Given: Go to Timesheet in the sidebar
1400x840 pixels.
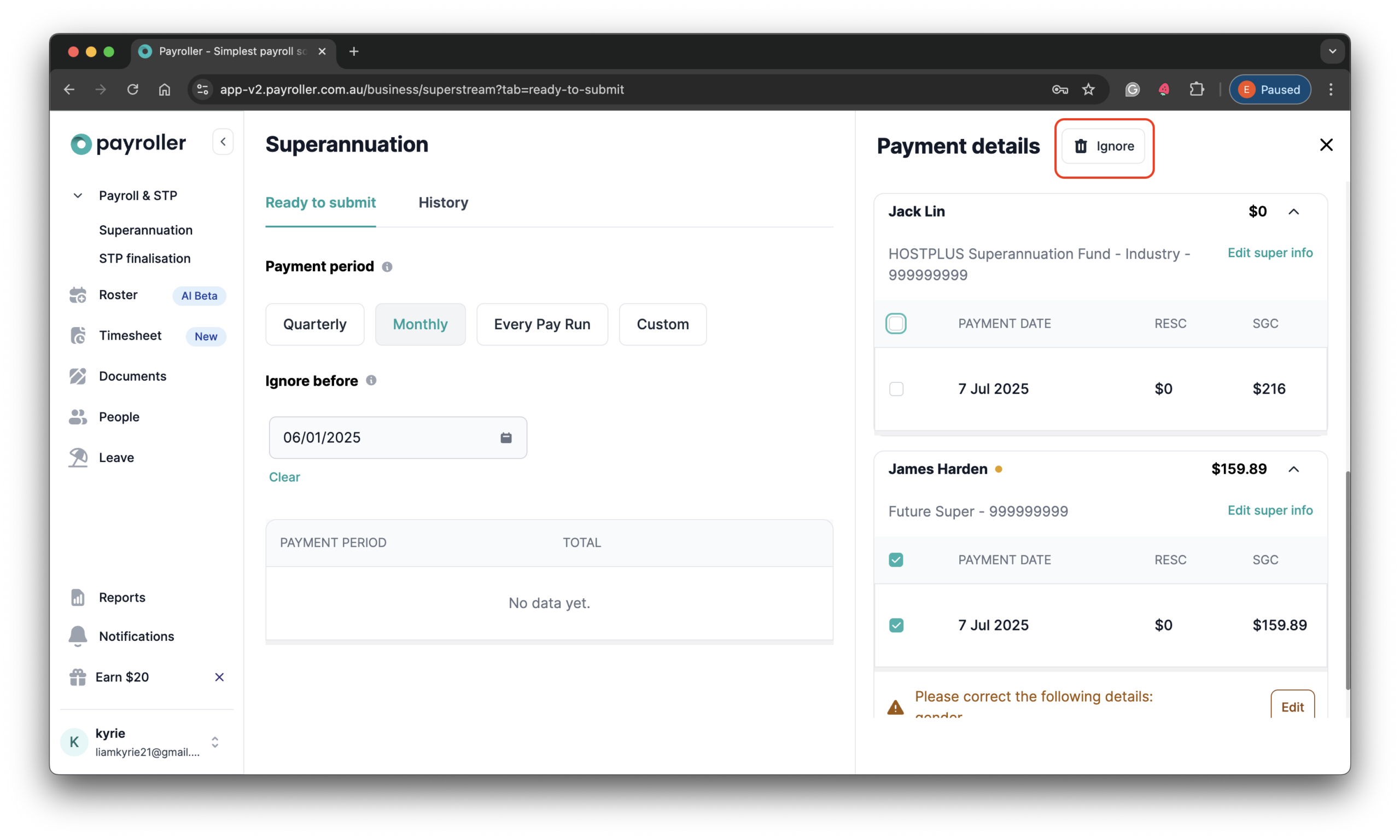Looking at the screenshot, I should point(130,336).
